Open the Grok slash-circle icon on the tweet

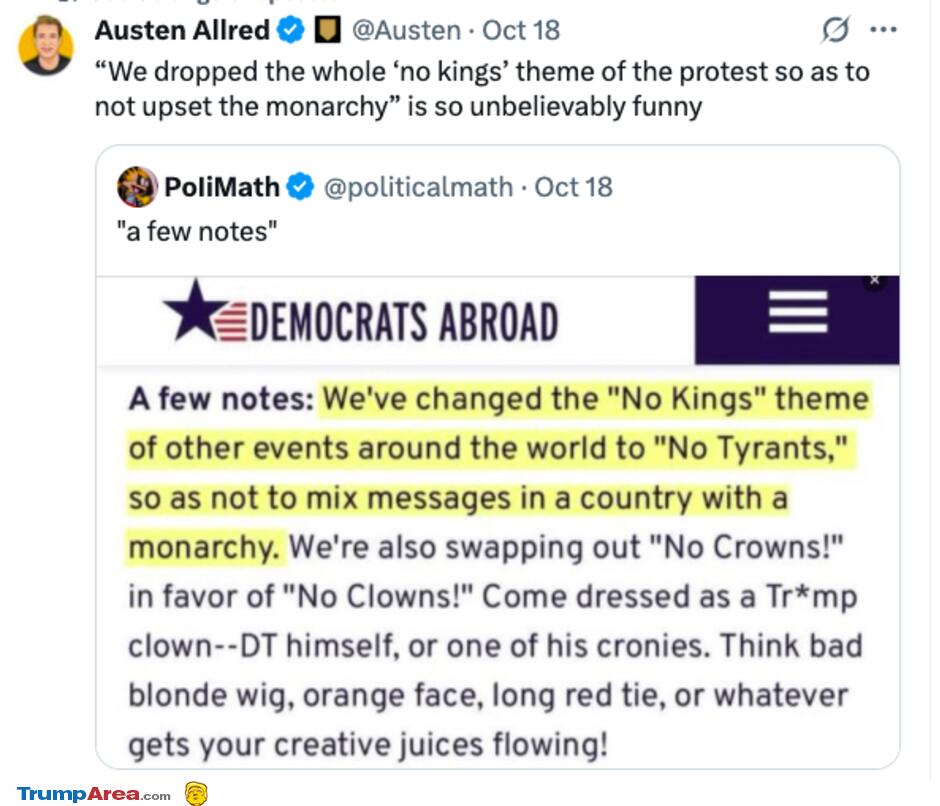834,31
